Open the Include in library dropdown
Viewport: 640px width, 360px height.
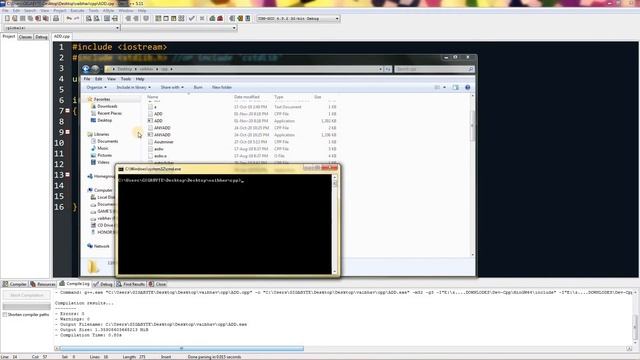pyautogui.click(x=133, y=87)
